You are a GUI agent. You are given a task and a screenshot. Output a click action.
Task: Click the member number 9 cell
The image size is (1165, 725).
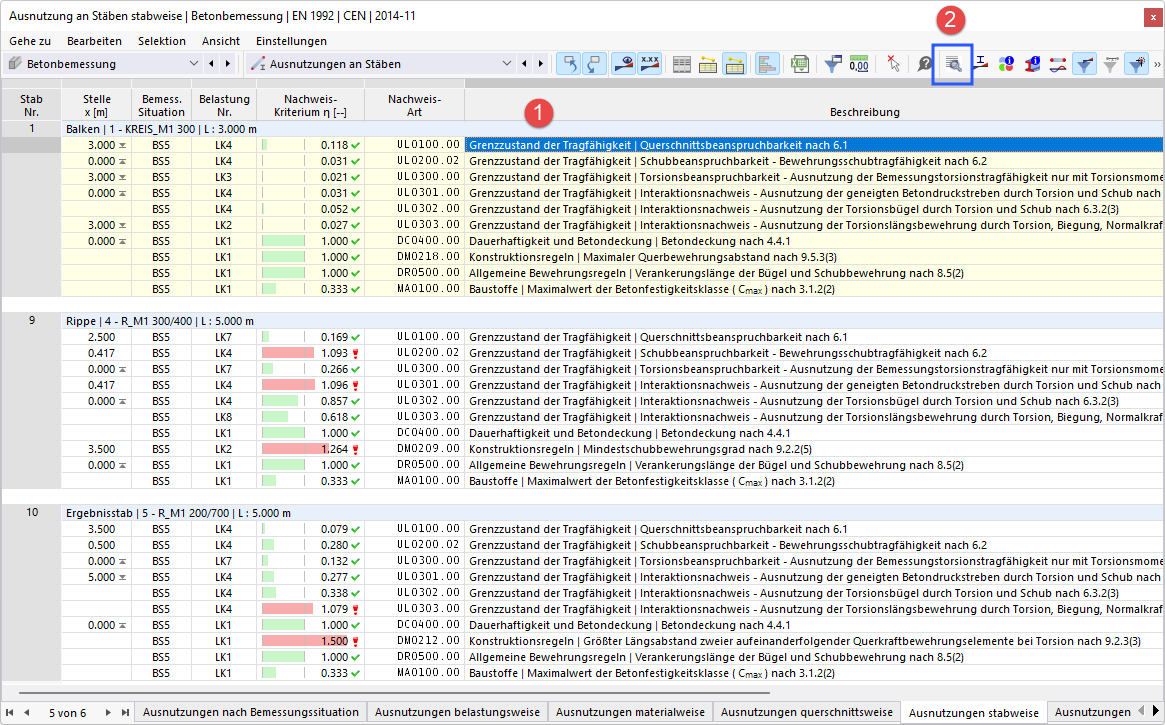point(31,321)
